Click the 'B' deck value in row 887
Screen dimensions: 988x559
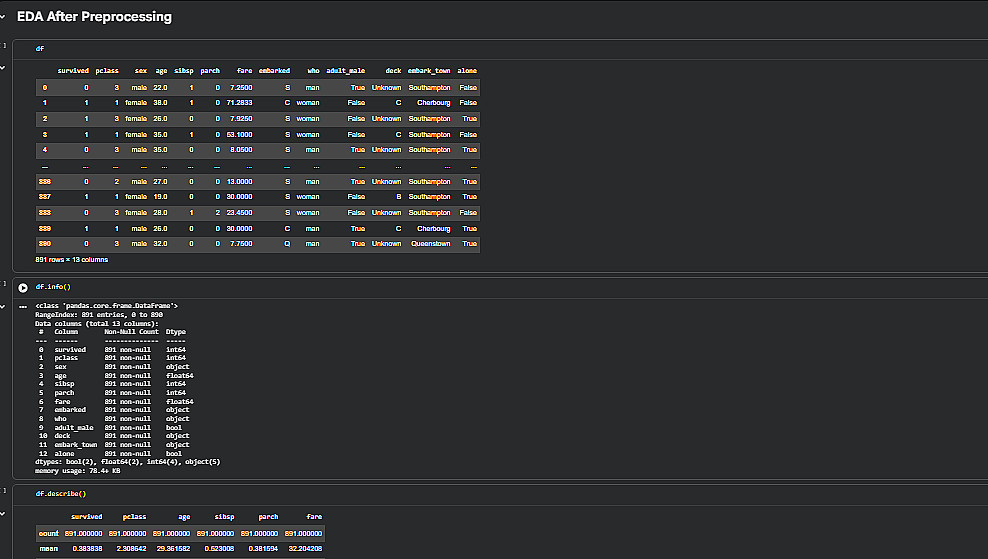pyautogui.click(x=399, y=197)
